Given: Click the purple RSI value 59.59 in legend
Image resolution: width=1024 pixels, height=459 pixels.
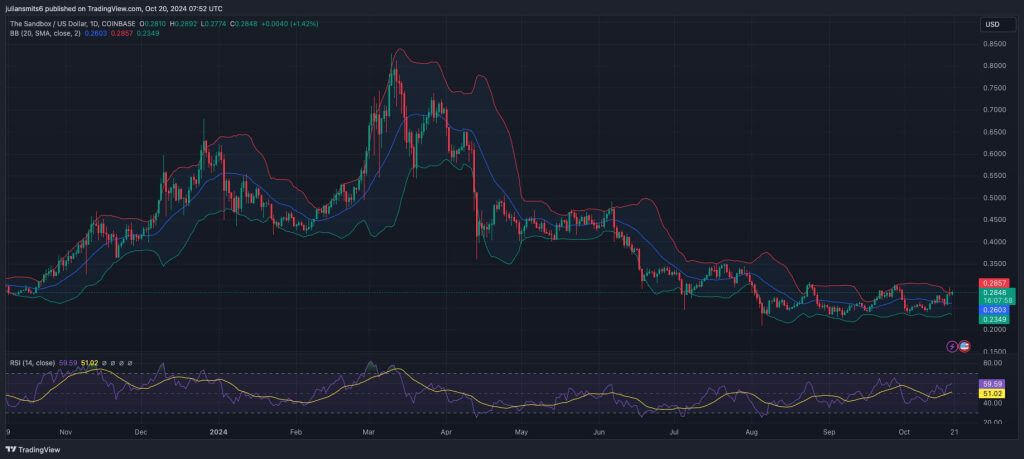Looking at the screenshot, I should pos(68,362).
